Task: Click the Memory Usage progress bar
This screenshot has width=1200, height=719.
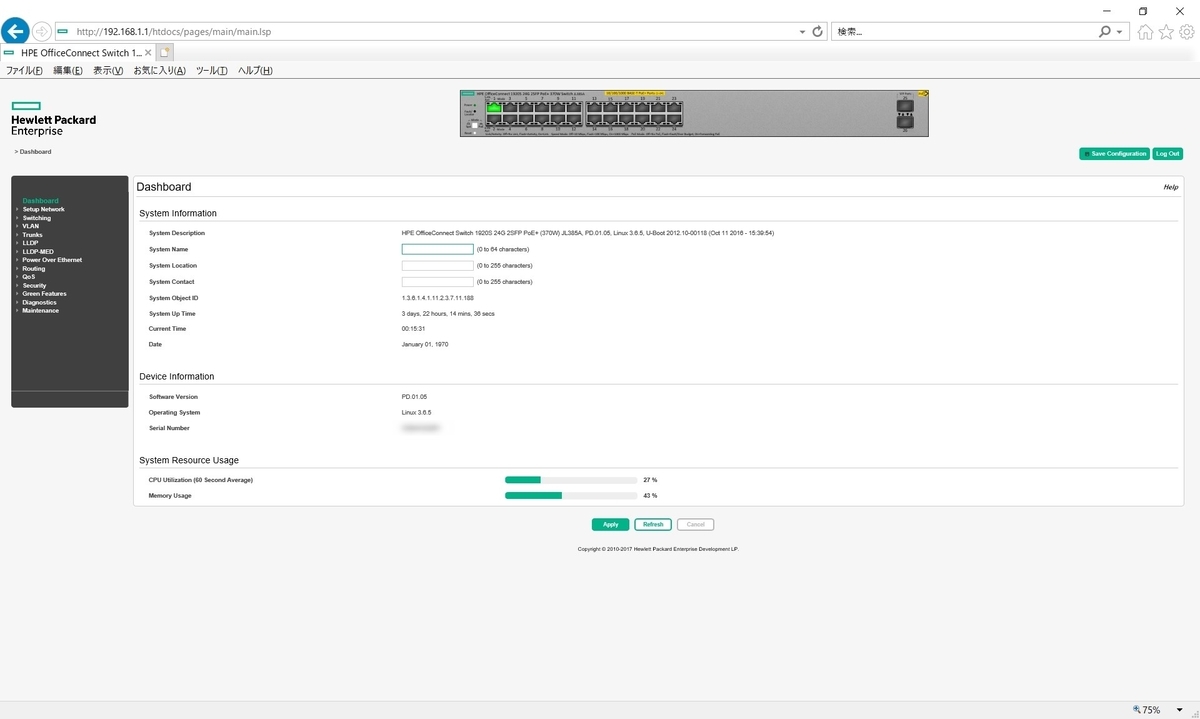Action: coord(571,496)
